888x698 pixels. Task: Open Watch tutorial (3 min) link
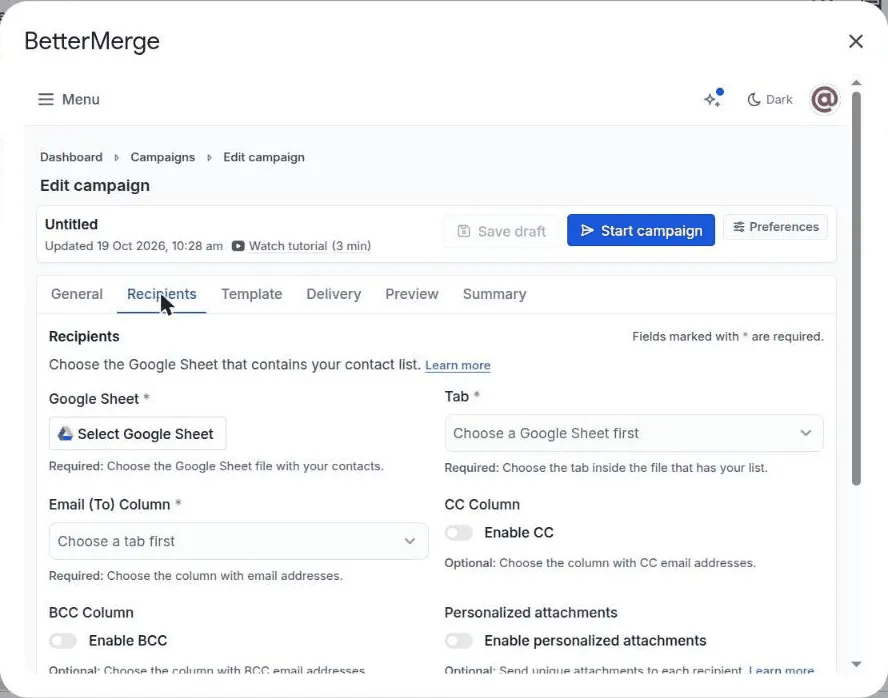click(x=310, y=246)
